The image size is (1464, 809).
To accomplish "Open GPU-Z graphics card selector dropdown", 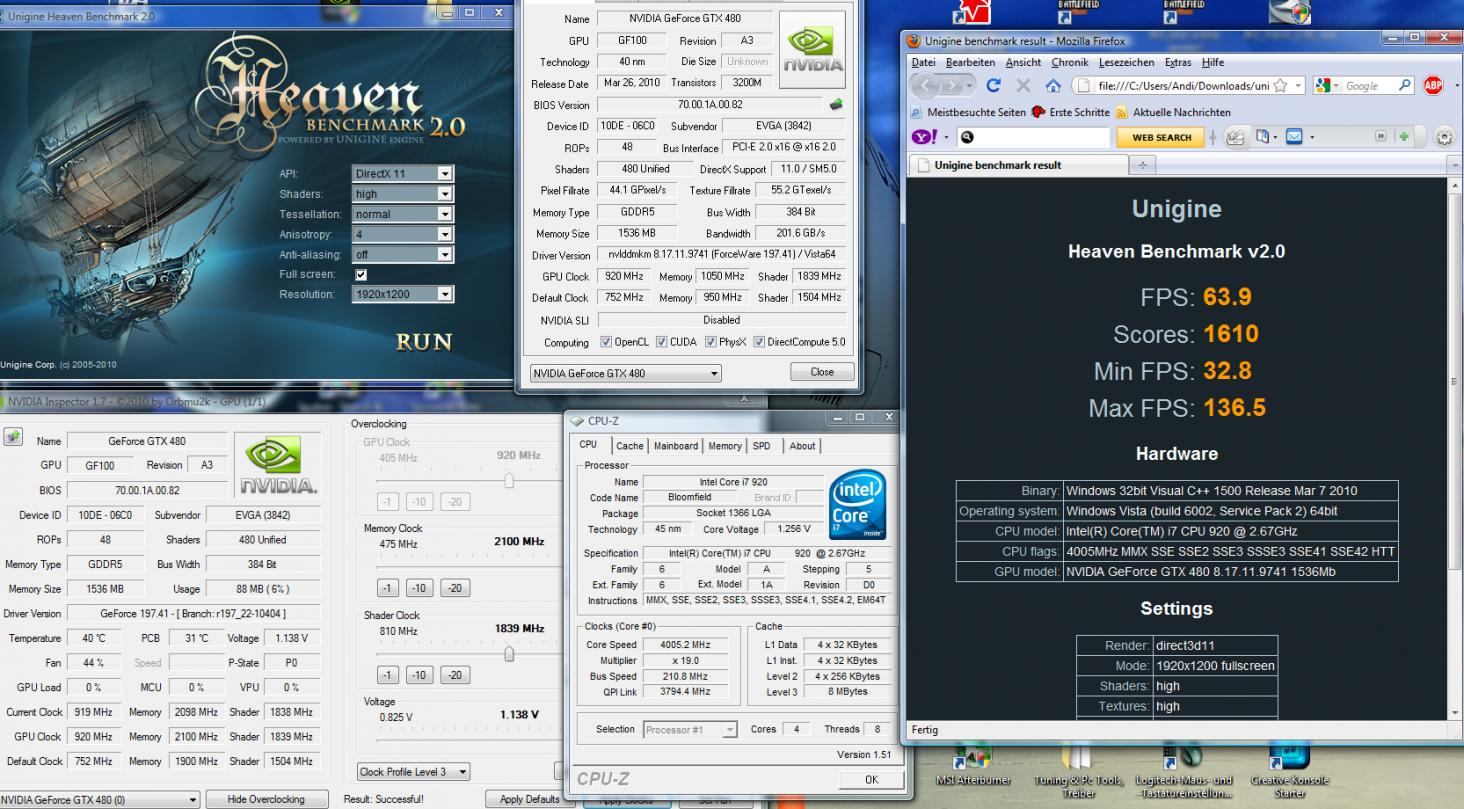I will [x=625, y=373].
